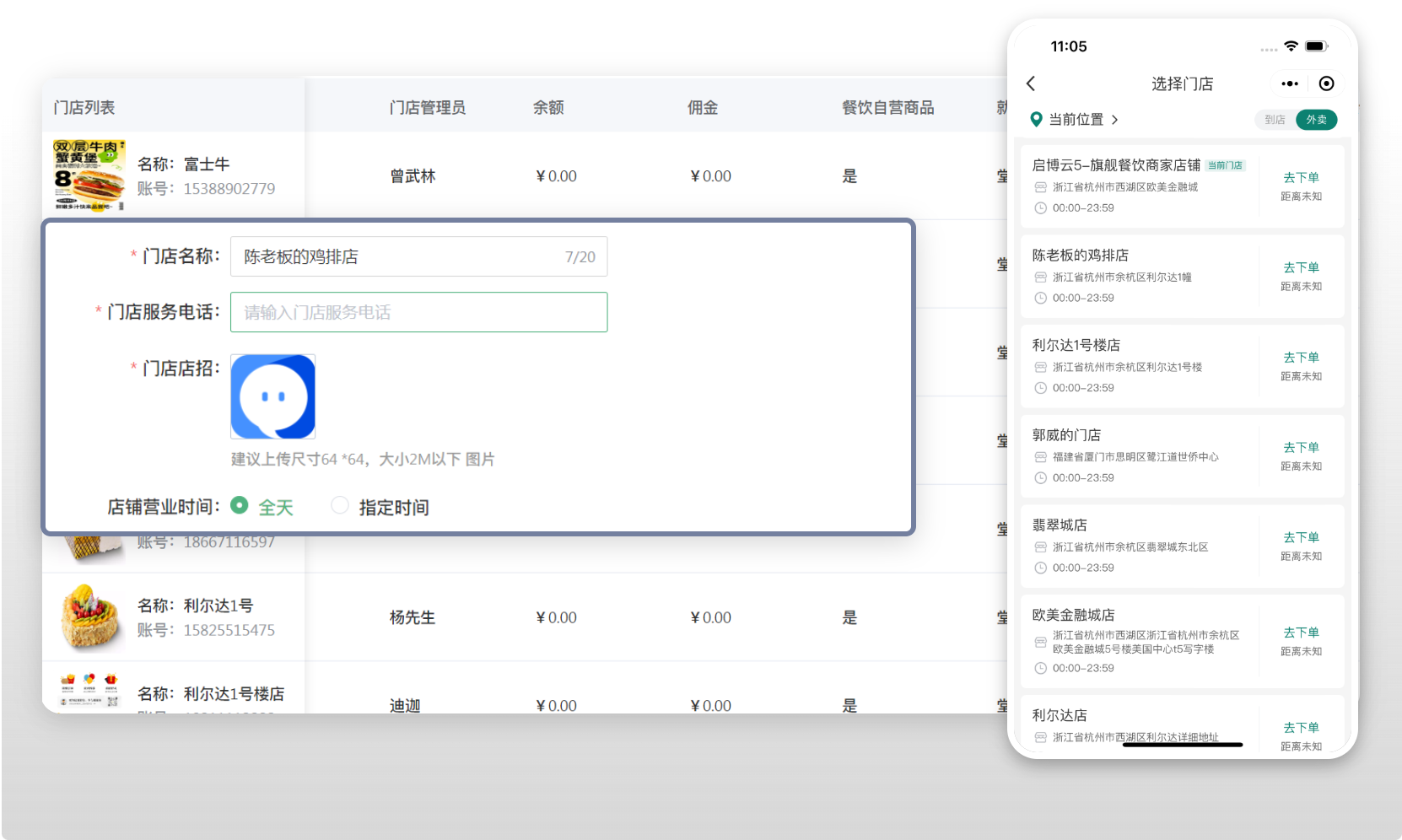This screenshot has width=1402, height=840.
Task: Tap the mini program close target icon
Action: coord(1326,83)
